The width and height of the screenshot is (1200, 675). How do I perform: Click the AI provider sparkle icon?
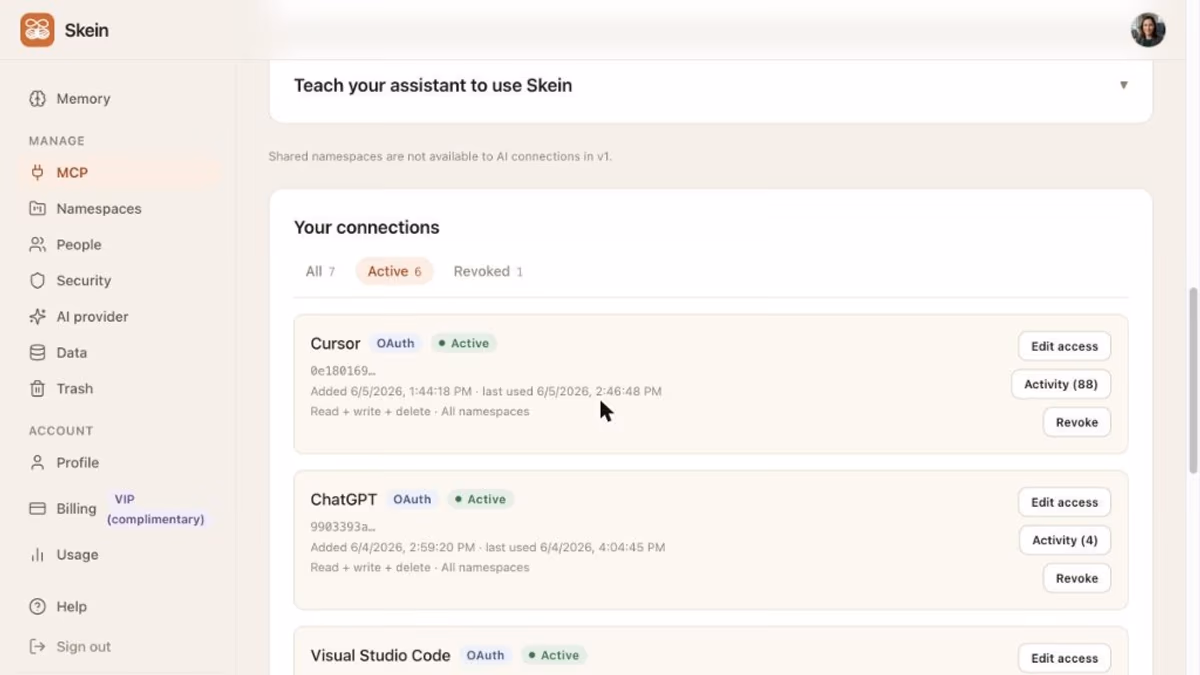click(38, 317)
